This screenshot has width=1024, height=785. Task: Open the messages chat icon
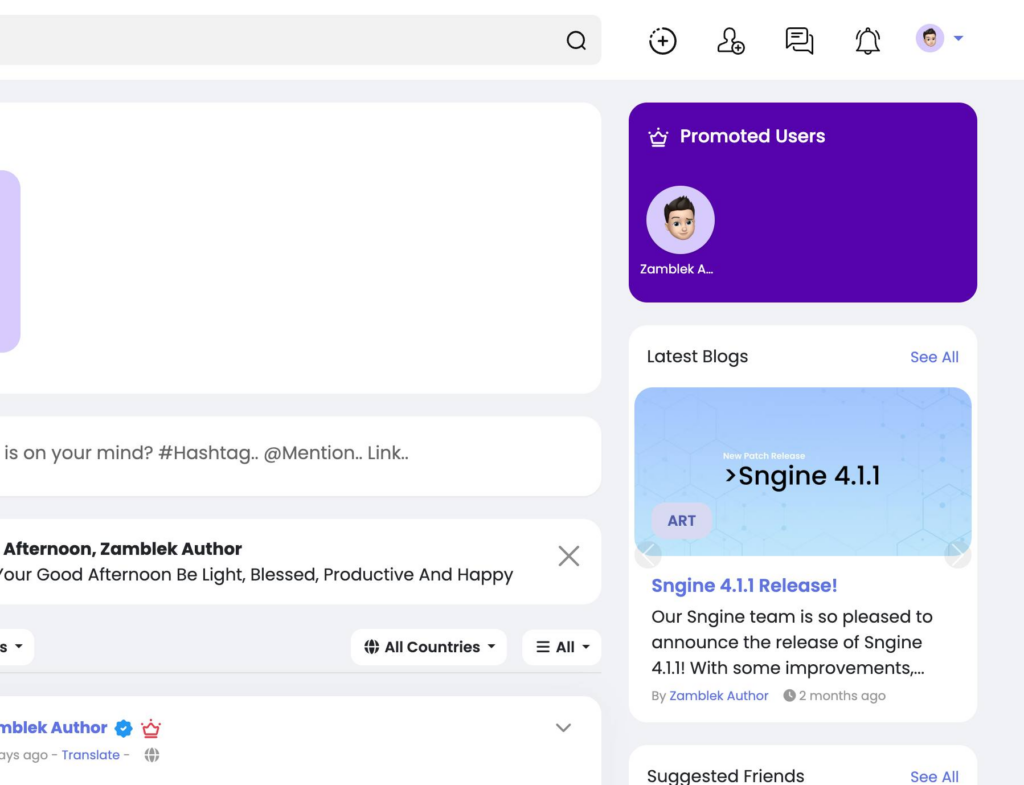tap(799, 41)
